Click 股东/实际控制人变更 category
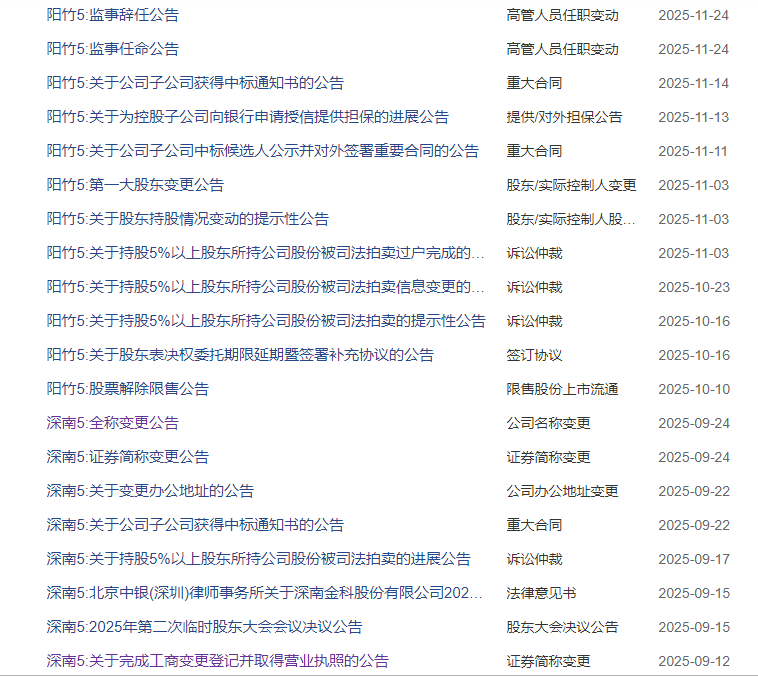 (x=571, y=185)
